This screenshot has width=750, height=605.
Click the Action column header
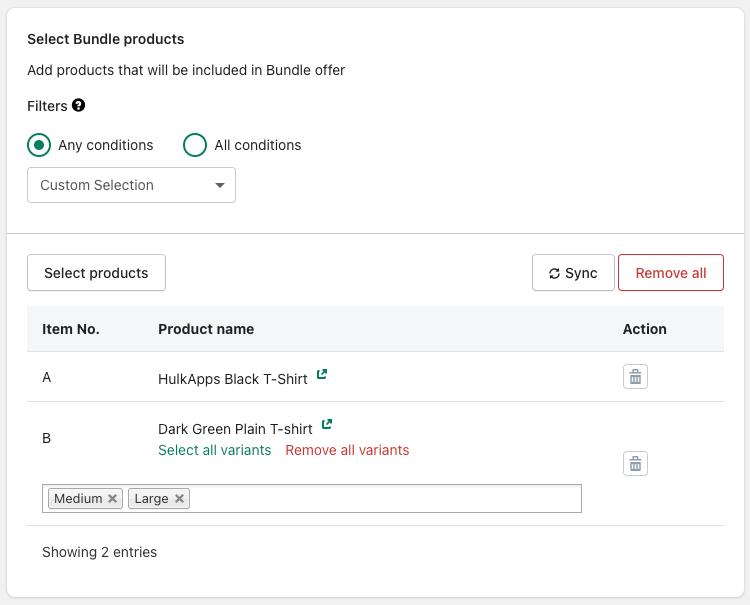coord(644,329)
